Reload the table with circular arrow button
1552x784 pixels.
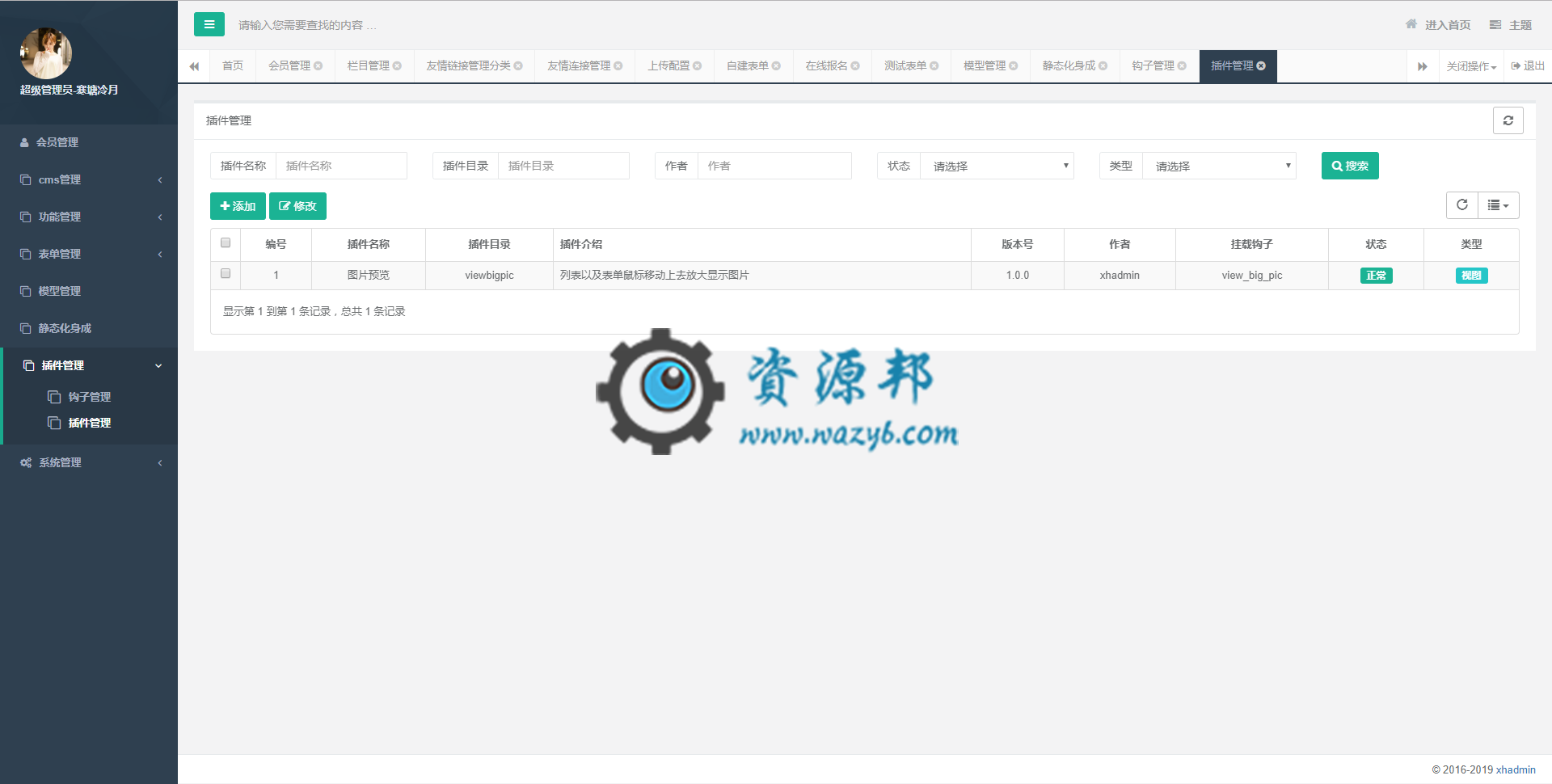(1462, 205)
